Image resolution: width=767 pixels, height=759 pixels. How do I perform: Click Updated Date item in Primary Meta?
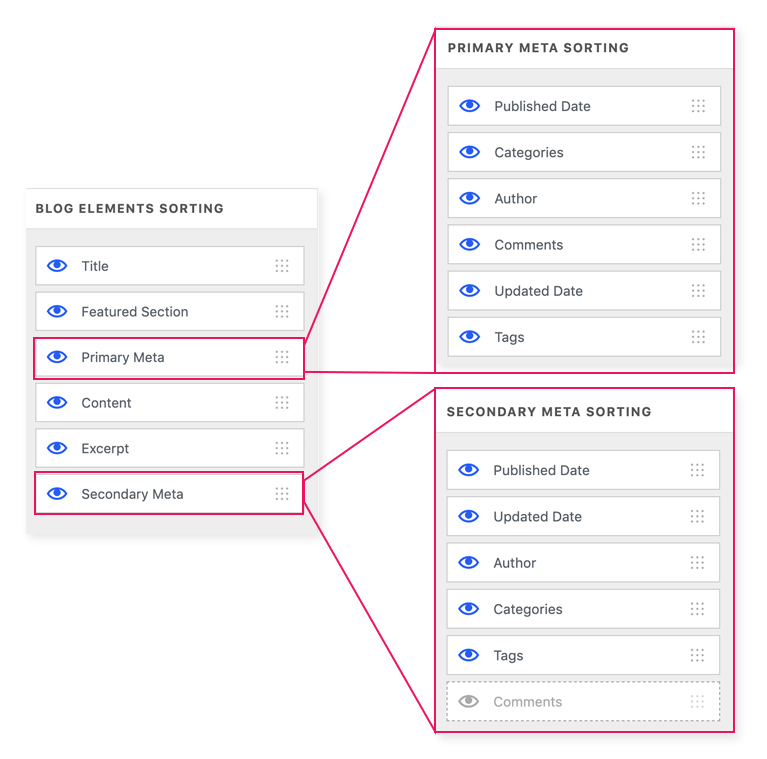584,290
